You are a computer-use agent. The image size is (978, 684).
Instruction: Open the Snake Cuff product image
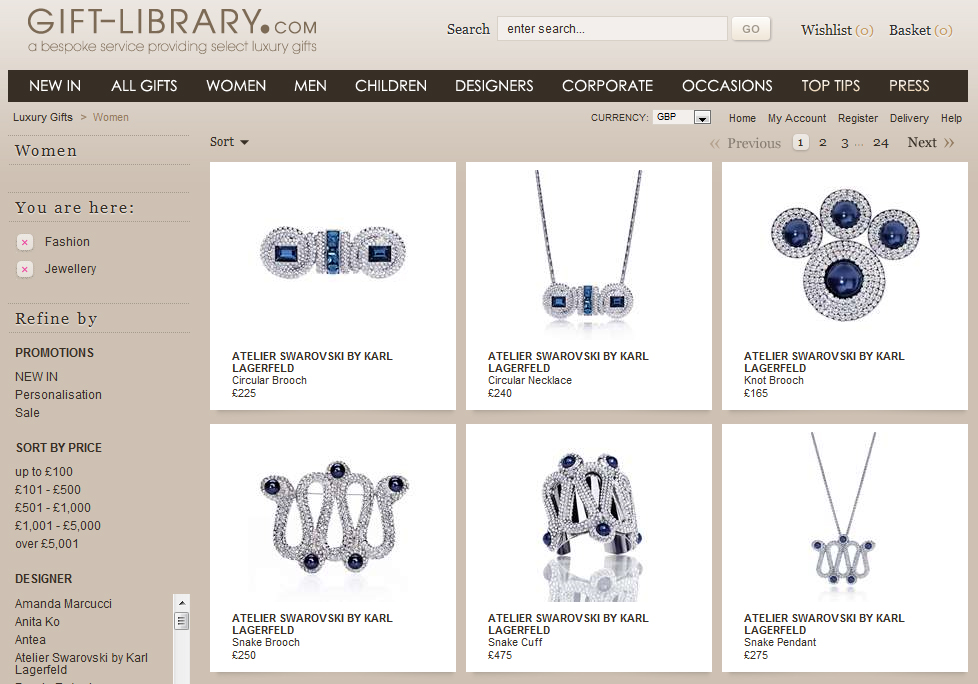(x=589, y=516)
